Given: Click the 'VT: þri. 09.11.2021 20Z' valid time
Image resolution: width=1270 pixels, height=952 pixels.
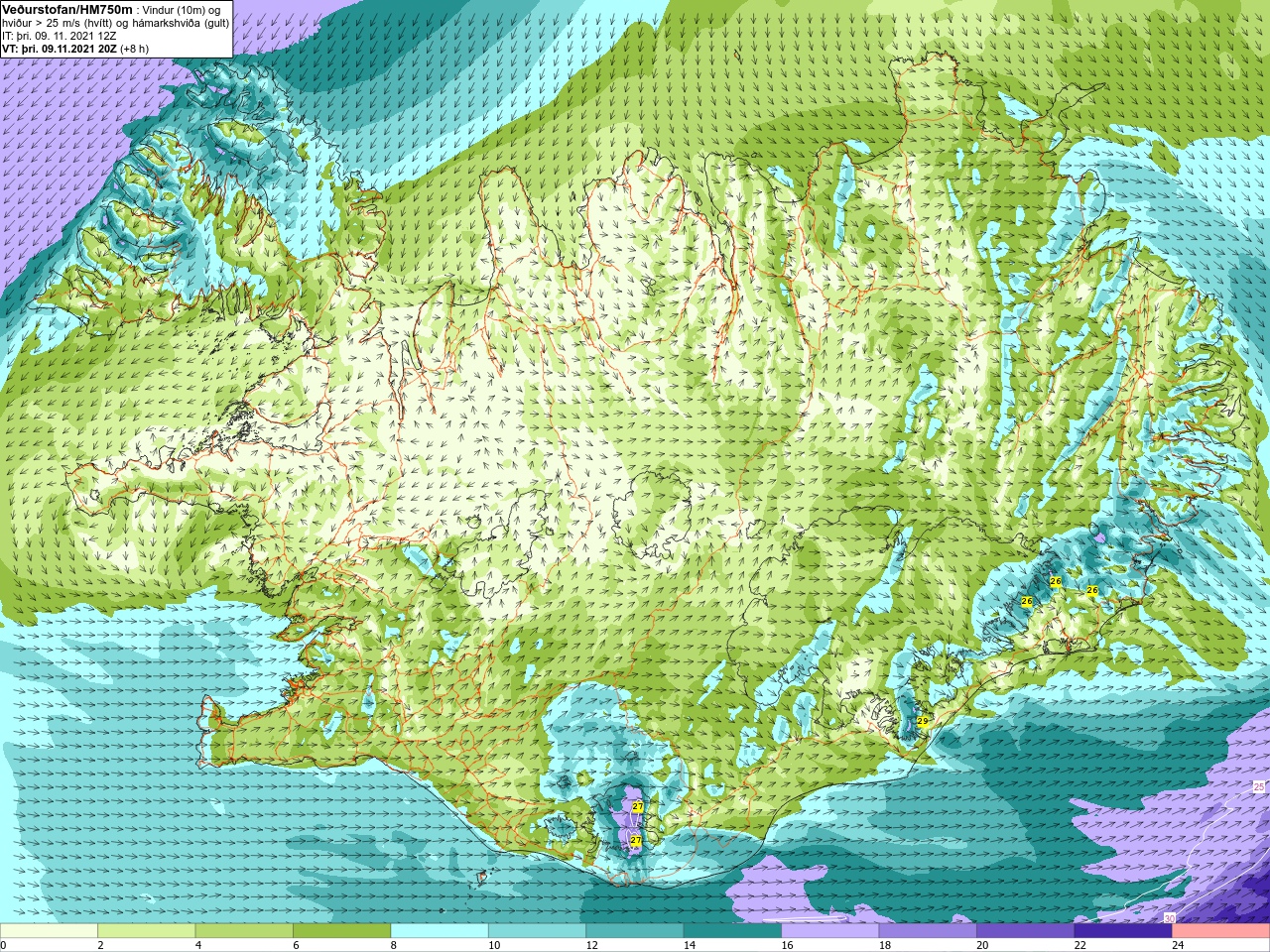Looking at the screenshot, I should tap(60, 49).
